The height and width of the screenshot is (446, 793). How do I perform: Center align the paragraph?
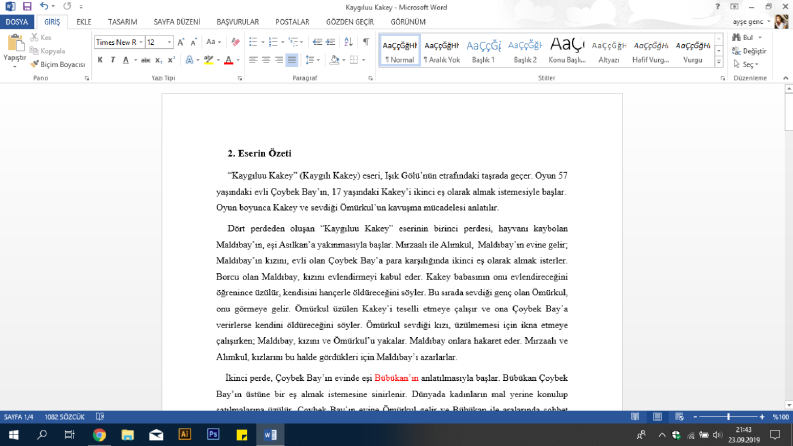tap(266, 60)
